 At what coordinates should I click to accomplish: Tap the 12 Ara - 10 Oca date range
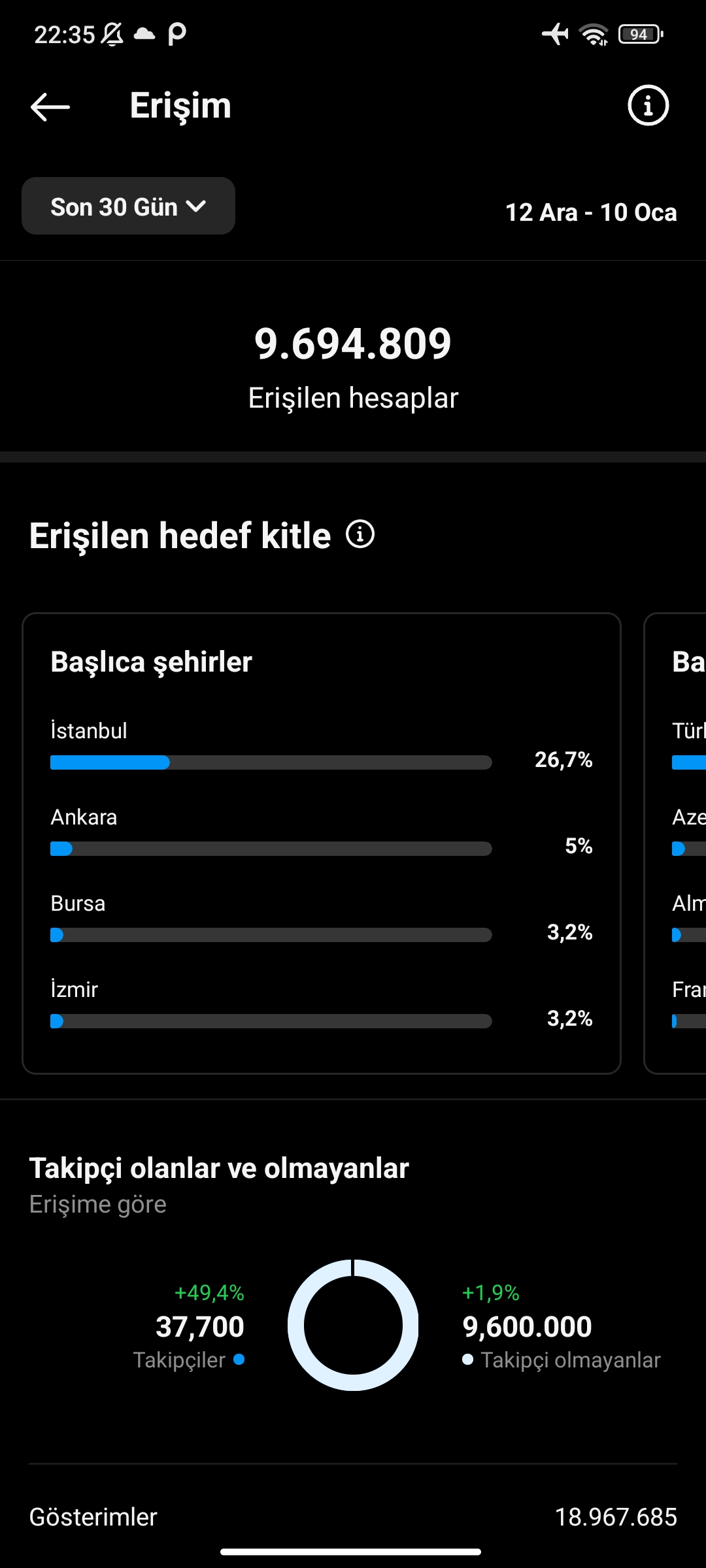tap(591, 212)
